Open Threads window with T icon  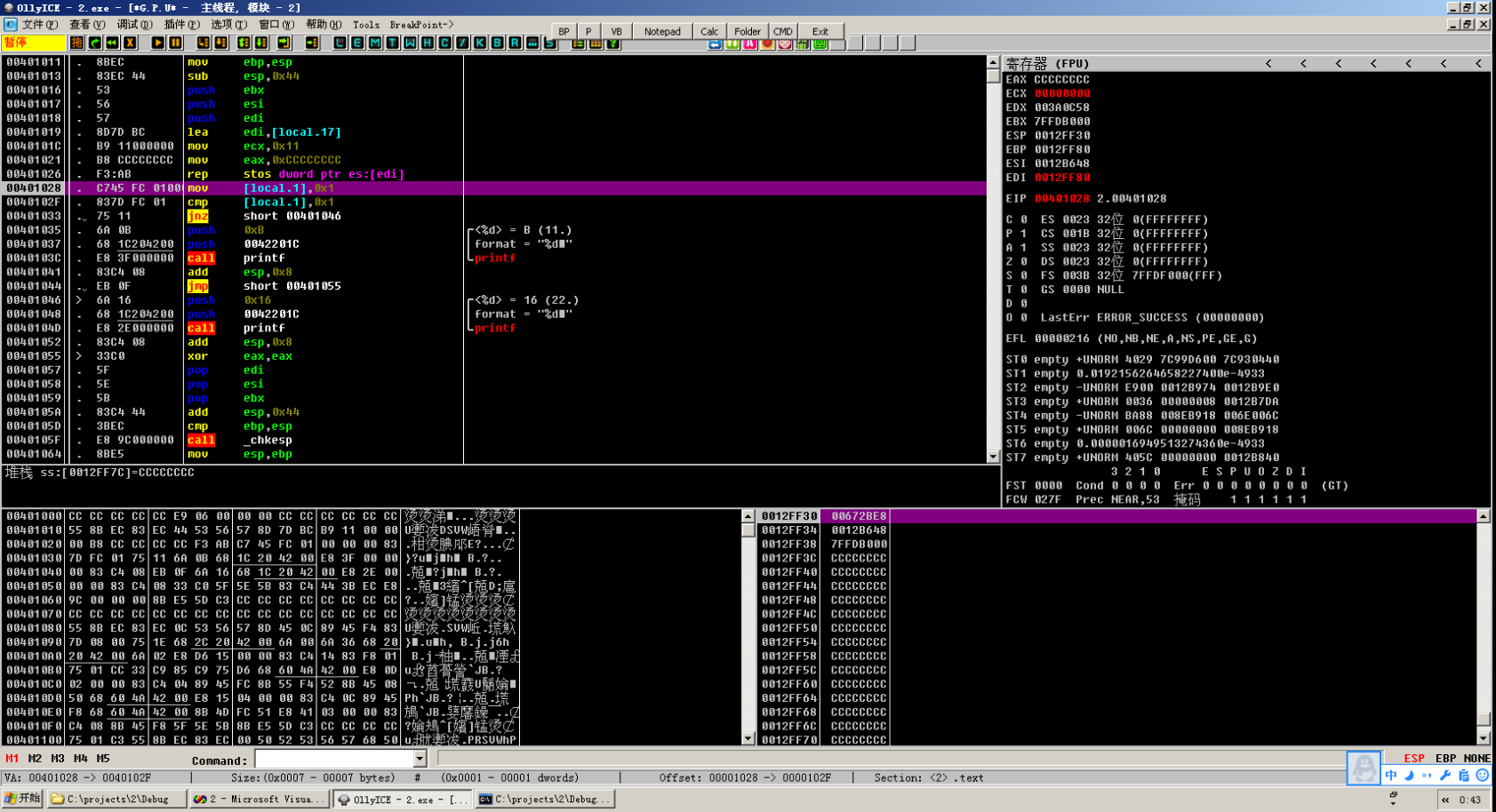pyautogui.click(x=393, y=43)
